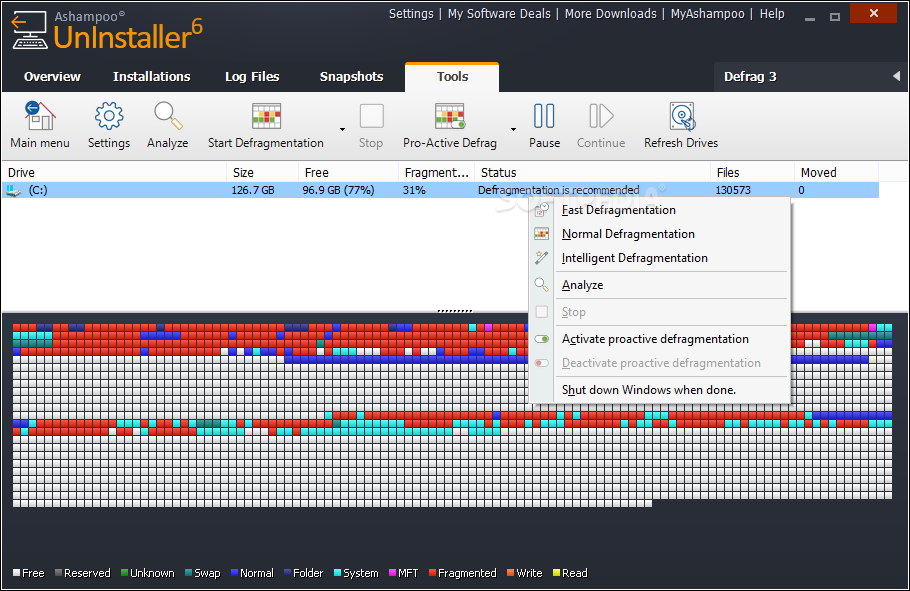
Task: Click the Pro-Active Defrag toolbar icon
Action: (x=450, y=116)
